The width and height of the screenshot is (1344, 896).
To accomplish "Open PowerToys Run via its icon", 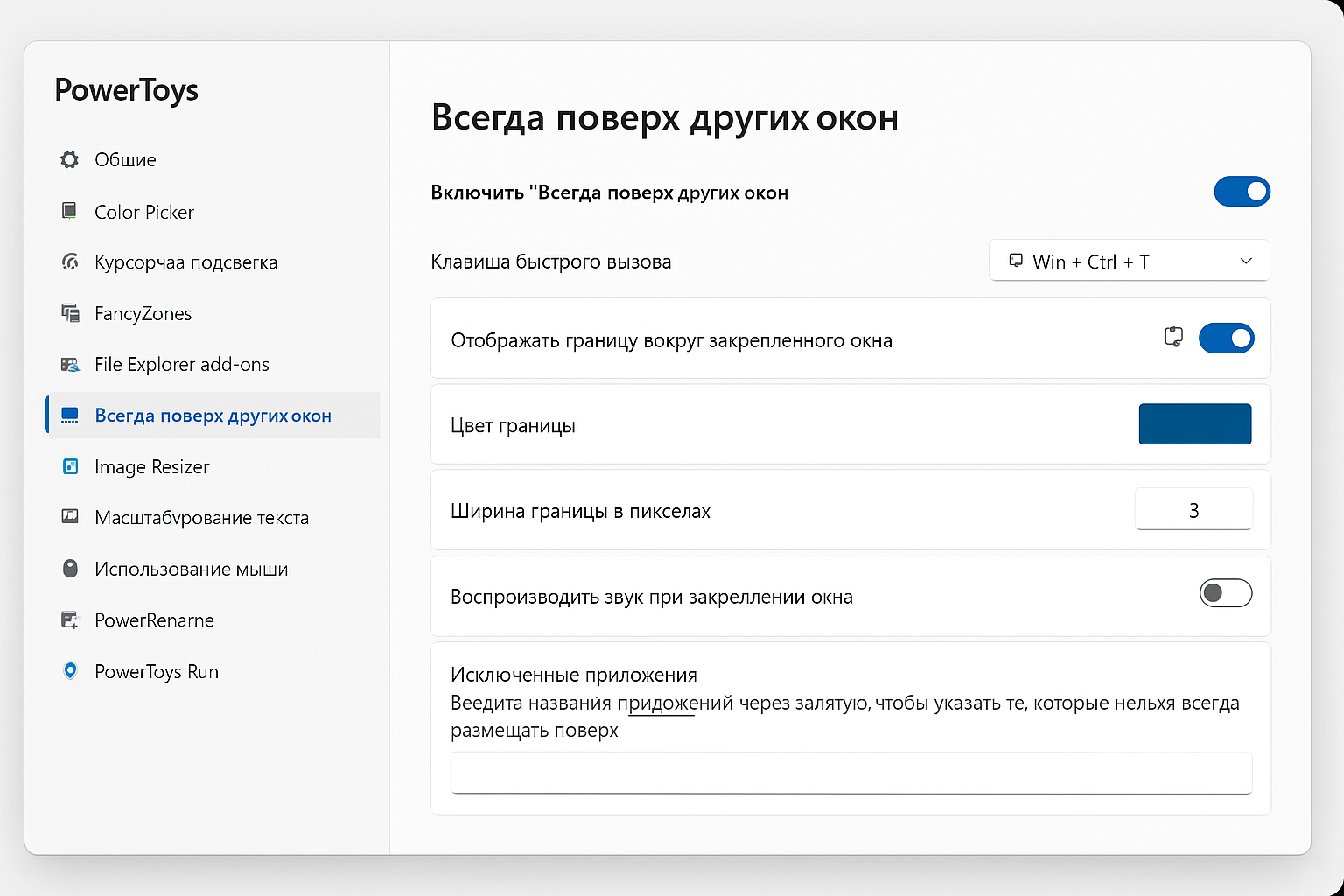I will point(69,671).
